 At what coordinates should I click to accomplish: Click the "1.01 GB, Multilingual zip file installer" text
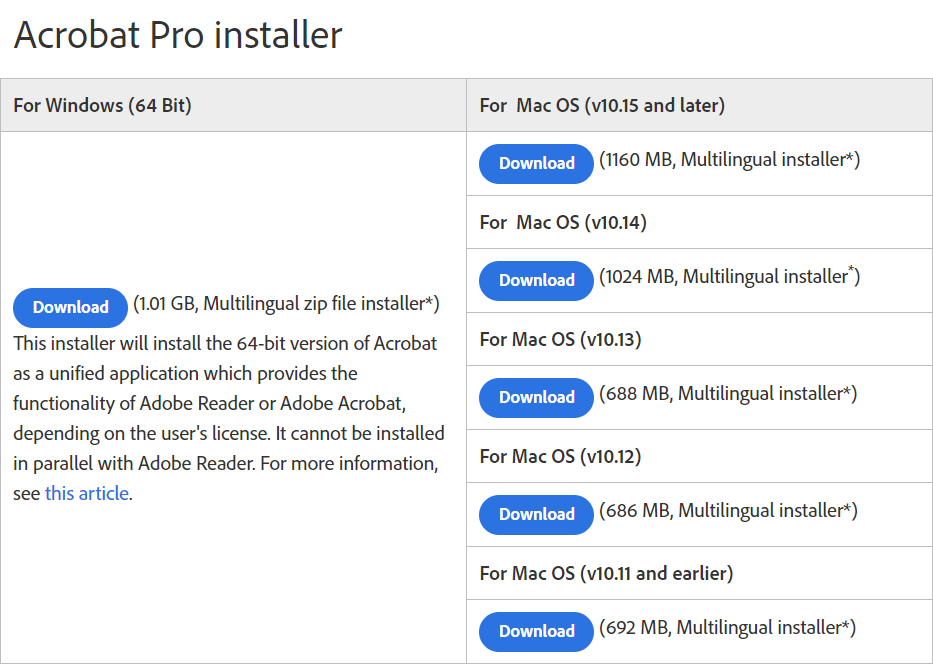(x=286, y=303)
